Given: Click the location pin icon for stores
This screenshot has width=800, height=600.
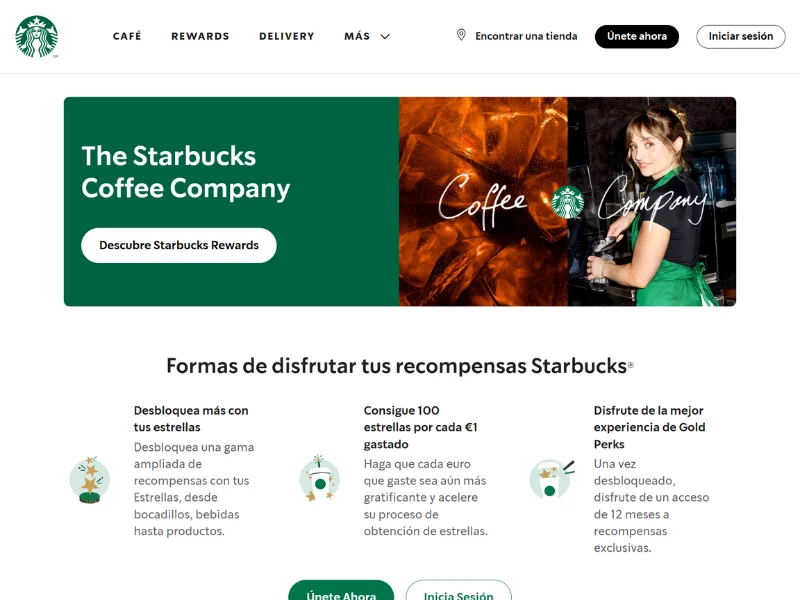Looking at the screenshot, I should (x=461, y=35).
